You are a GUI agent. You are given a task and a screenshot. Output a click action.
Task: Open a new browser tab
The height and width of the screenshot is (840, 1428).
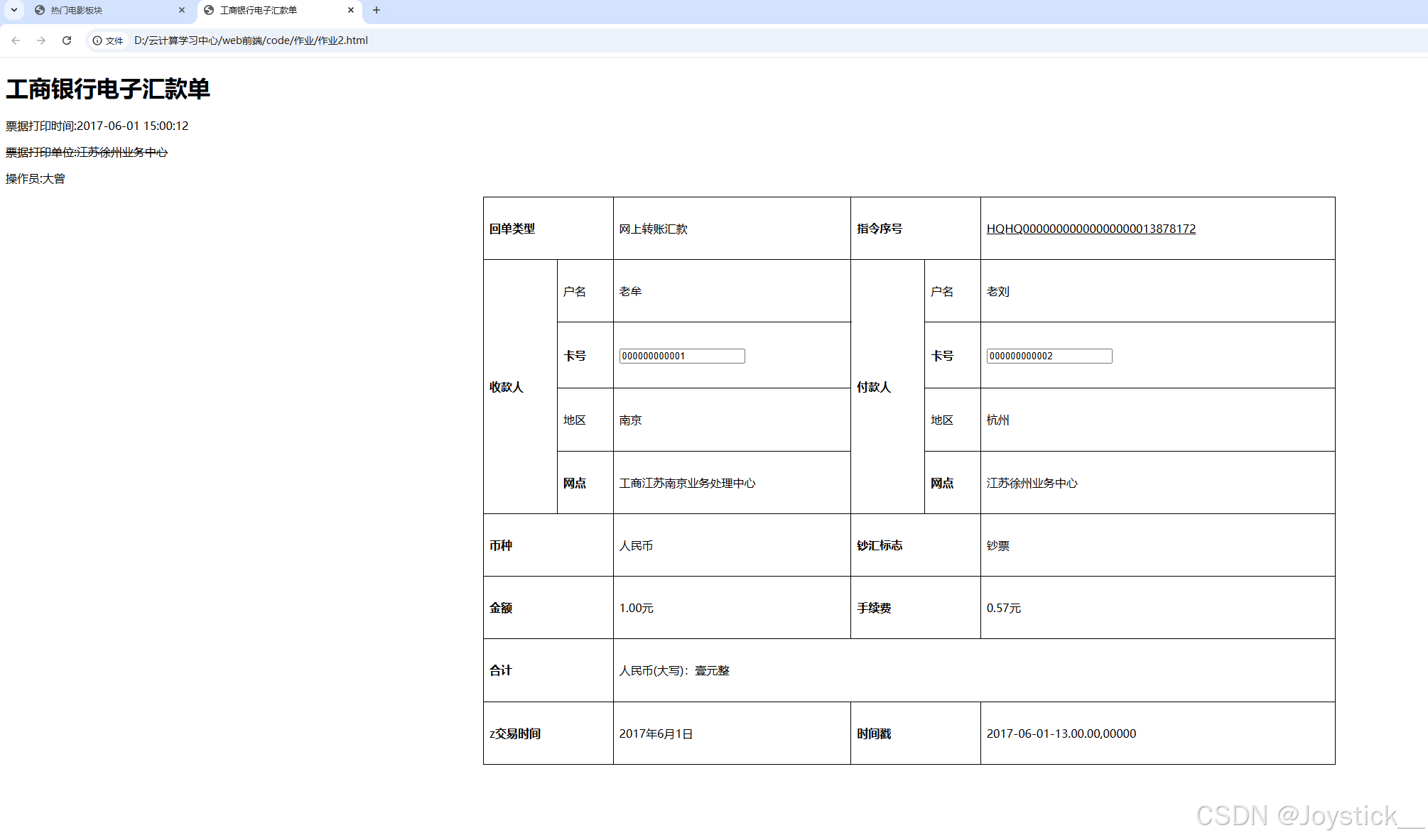[x=377, y=10]
